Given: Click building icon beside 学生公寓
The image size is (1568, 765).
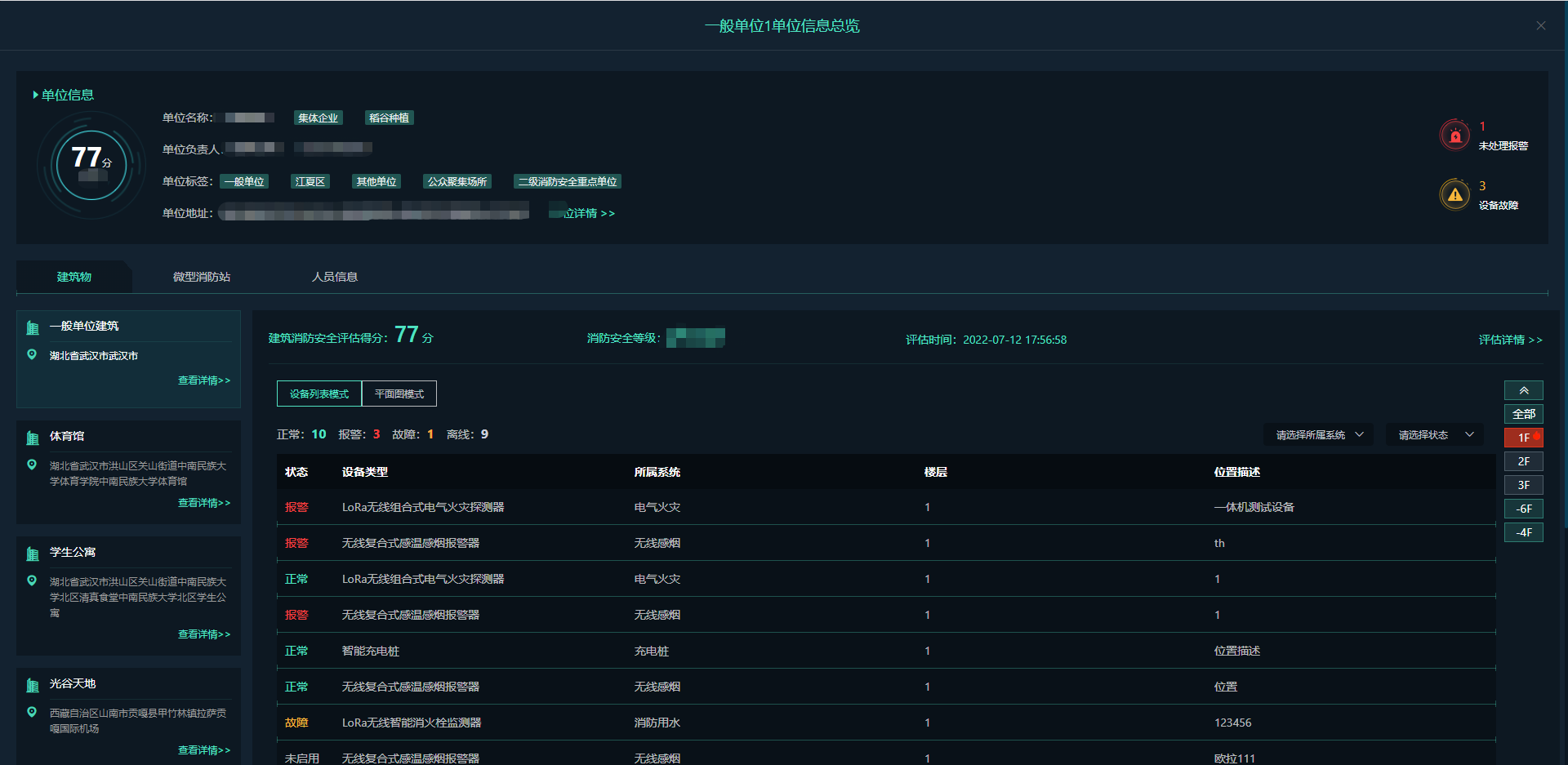Looking at the screenshot, I should coord(33,554).
